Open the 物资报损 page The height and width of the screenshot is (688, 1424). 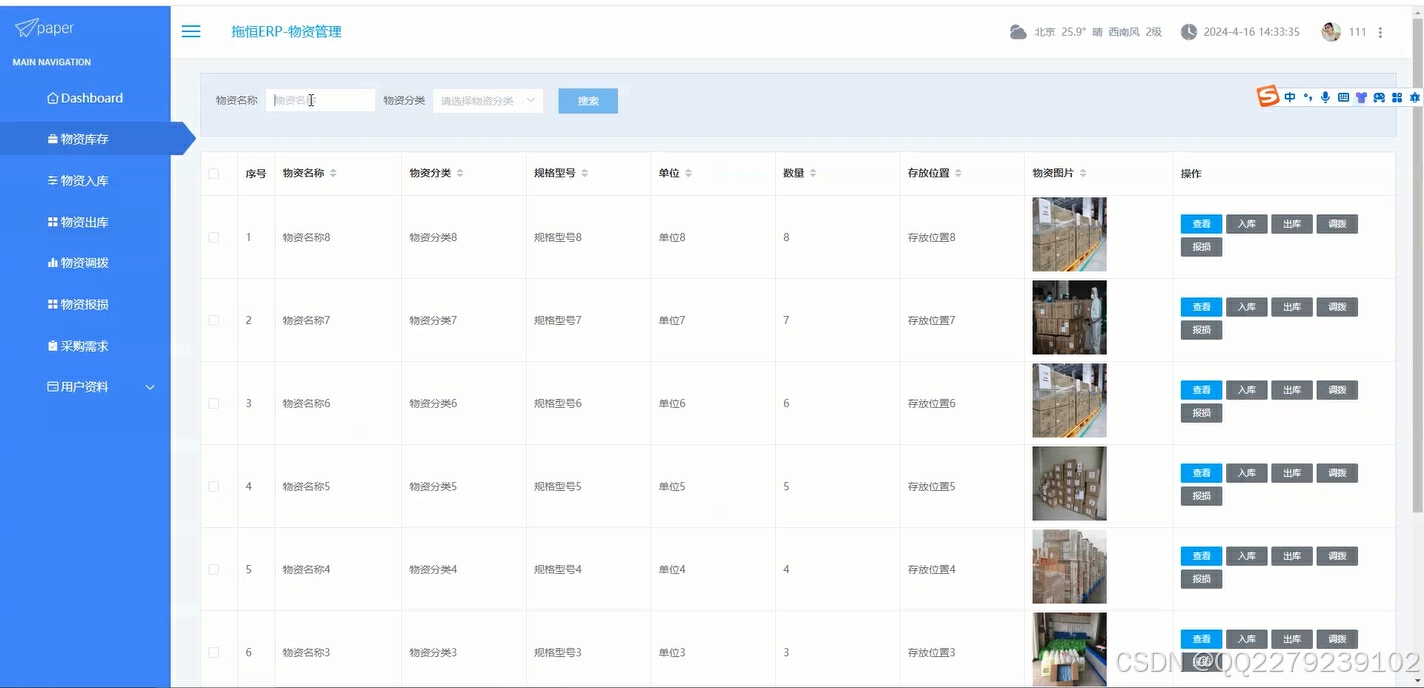(85, 304)
